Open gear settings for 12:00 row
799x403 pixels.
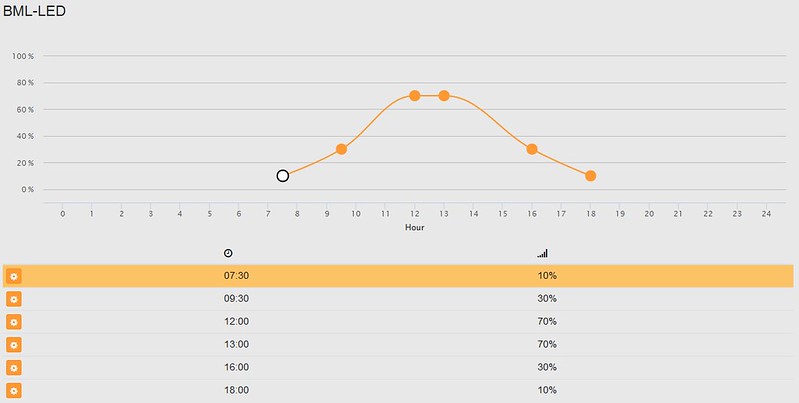coord(14,322)
